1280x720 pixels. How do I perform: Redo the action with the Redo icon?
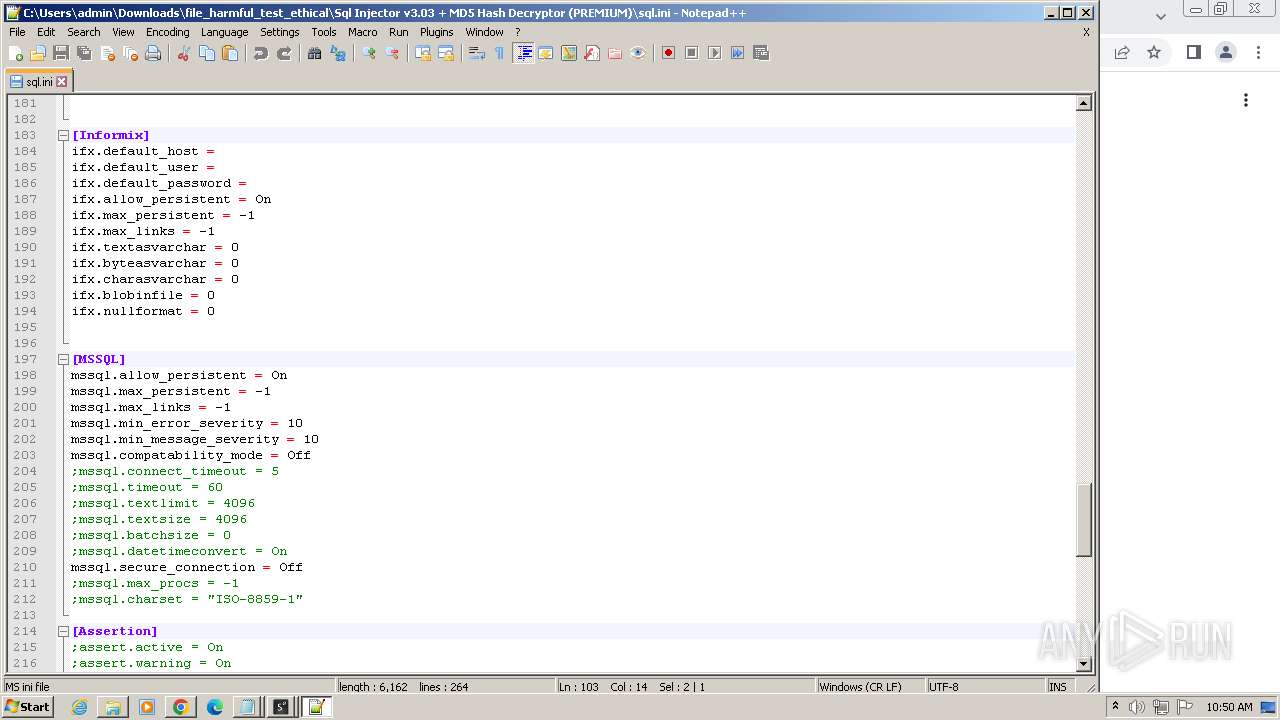[284, 53]
